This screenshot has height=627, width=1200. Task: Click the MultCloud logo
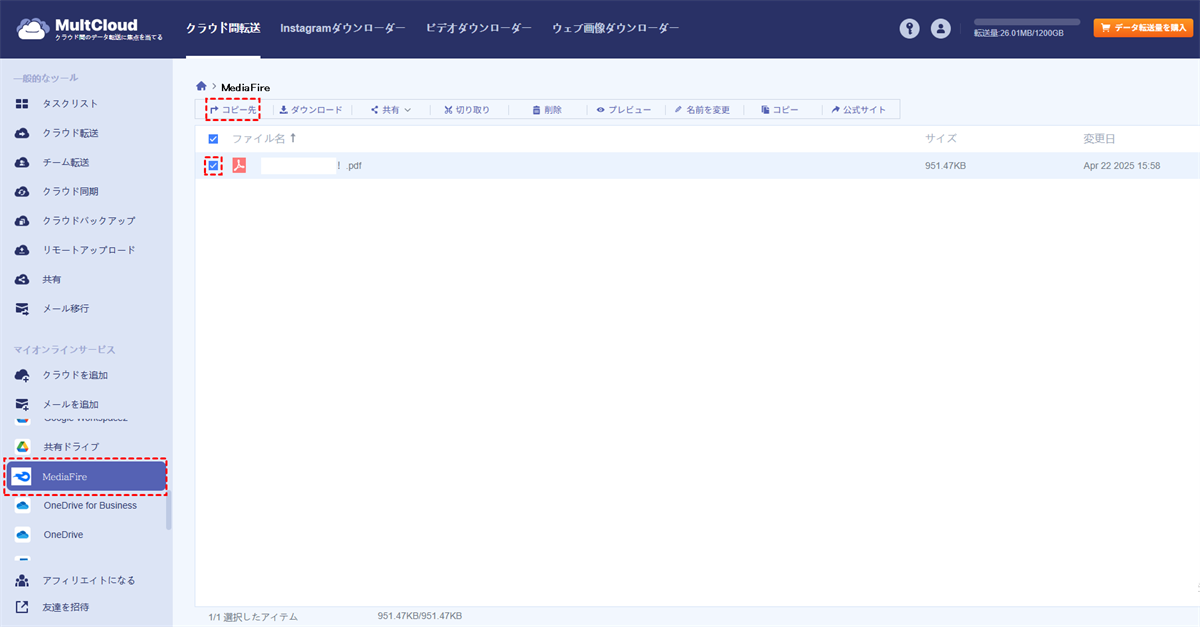pos(89,29)
